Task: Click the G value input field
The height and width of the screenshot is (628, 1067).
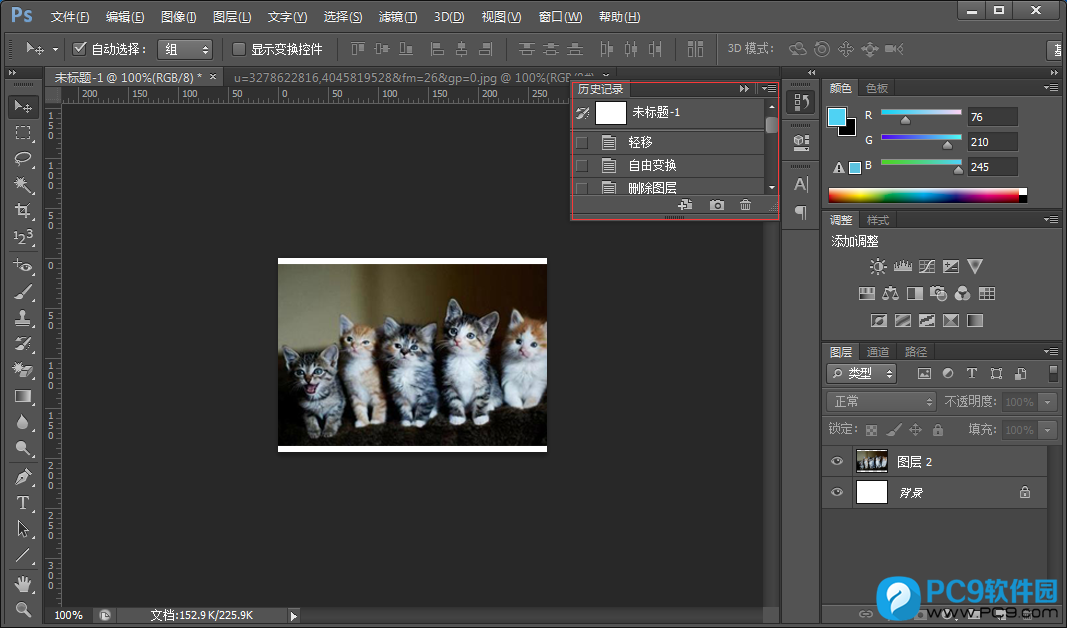Action: click(993, 142)
